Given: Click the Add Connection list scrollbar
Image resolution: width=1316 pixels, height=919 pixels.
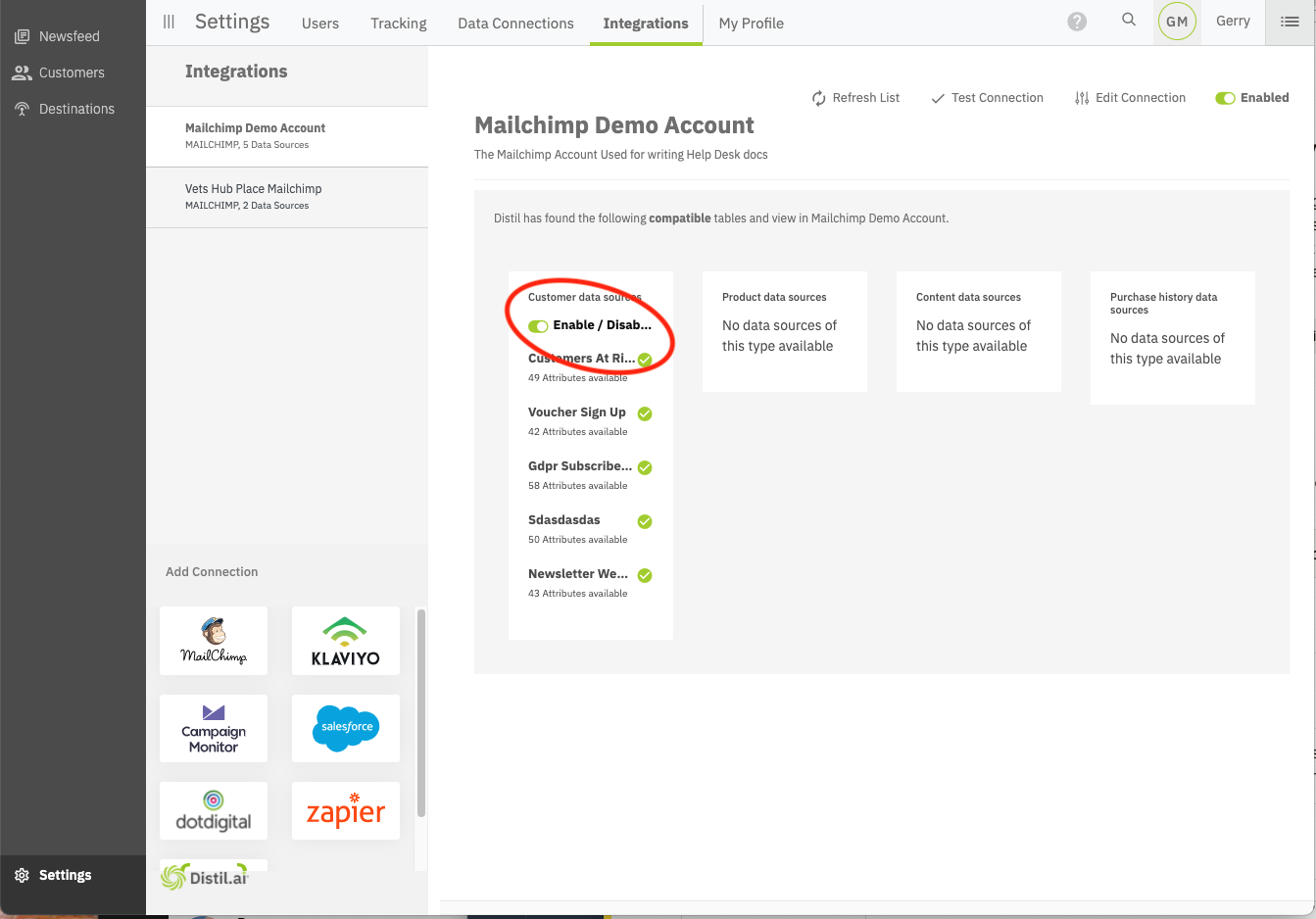Looking at the screenshot, I should (x=421, y=712).
